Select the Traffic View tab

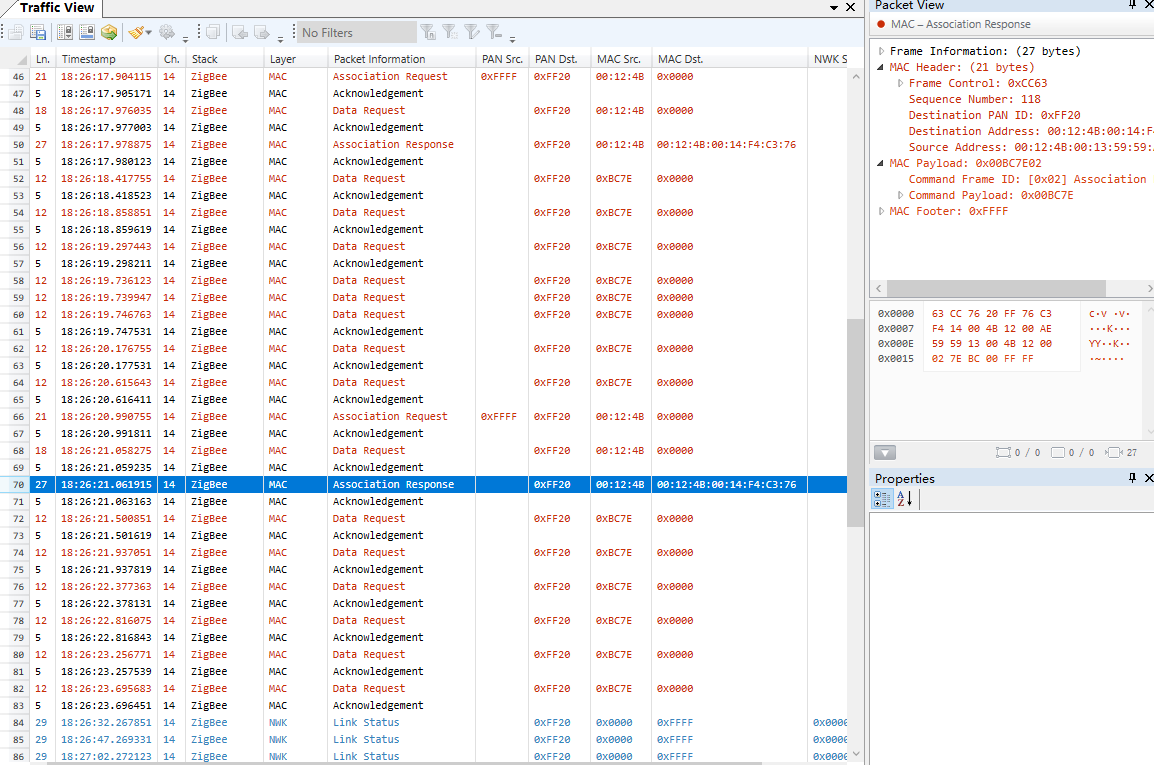point(57,8)
